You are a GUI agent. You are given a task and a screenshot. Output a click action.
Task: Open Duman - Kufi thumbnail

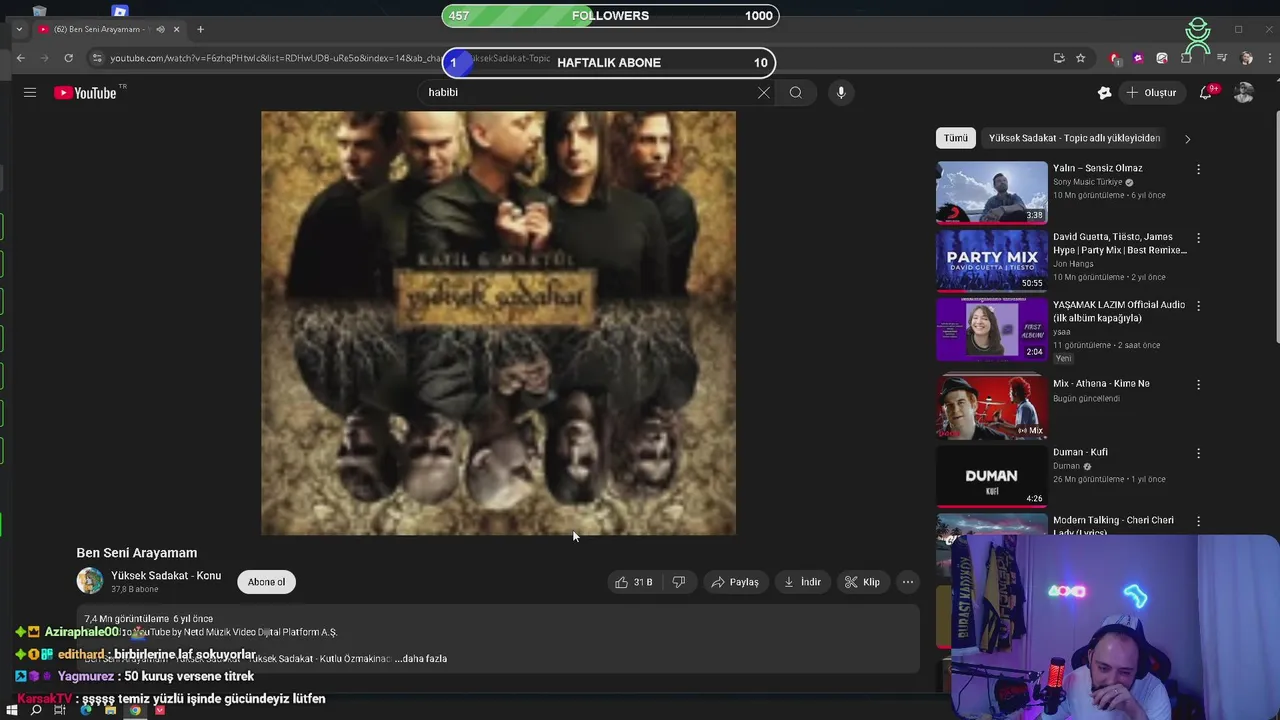pos(992,476)
